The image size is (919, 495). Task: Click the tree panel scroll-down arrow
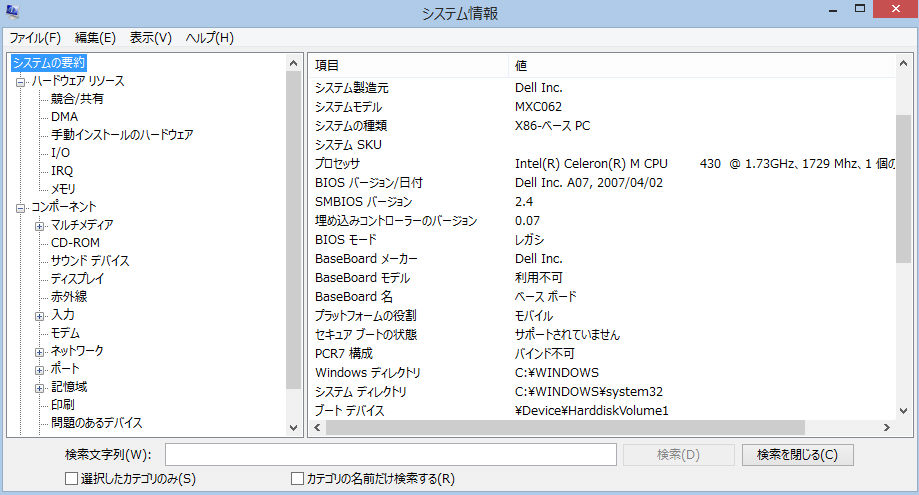[294, 427]
